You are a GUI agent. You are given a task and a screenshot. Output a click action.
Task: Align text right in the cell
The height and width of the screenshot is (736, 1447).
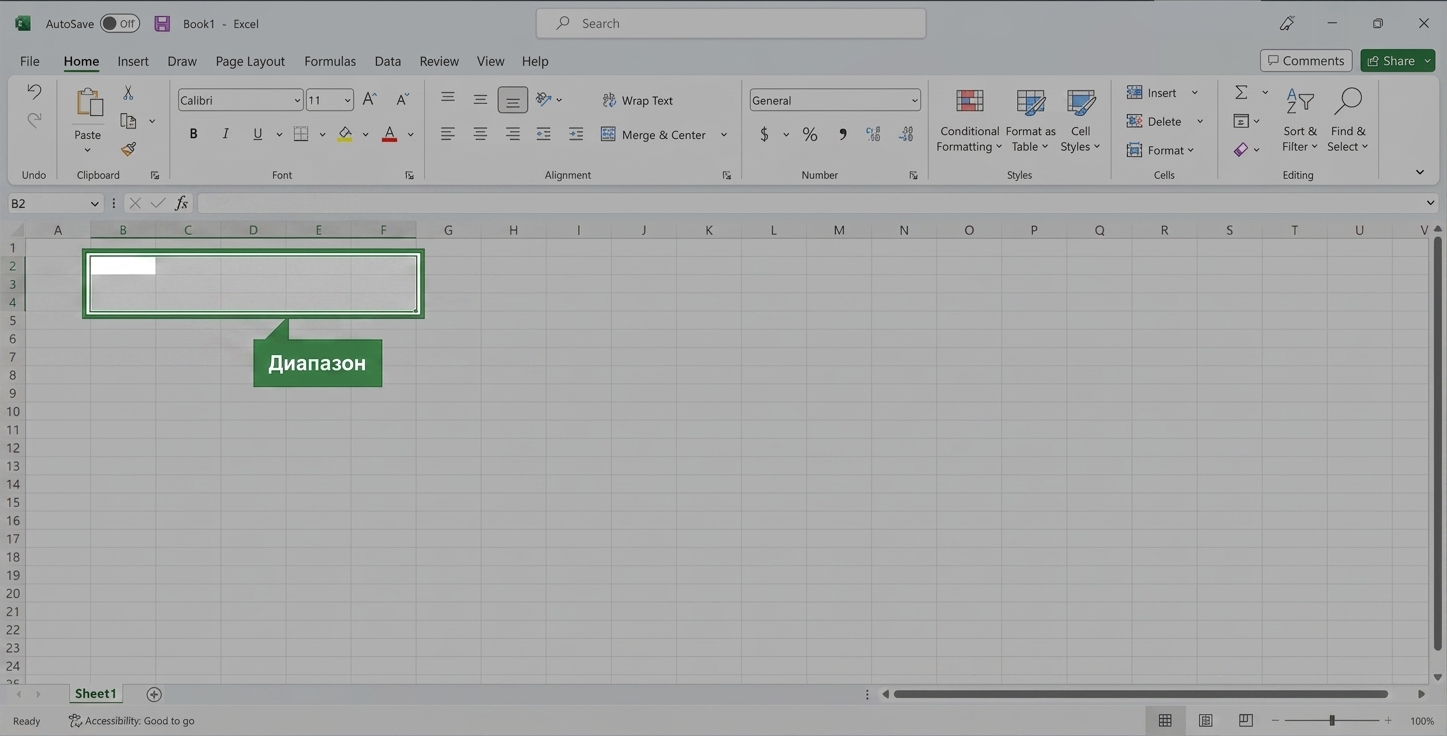[x=512, y=134]
